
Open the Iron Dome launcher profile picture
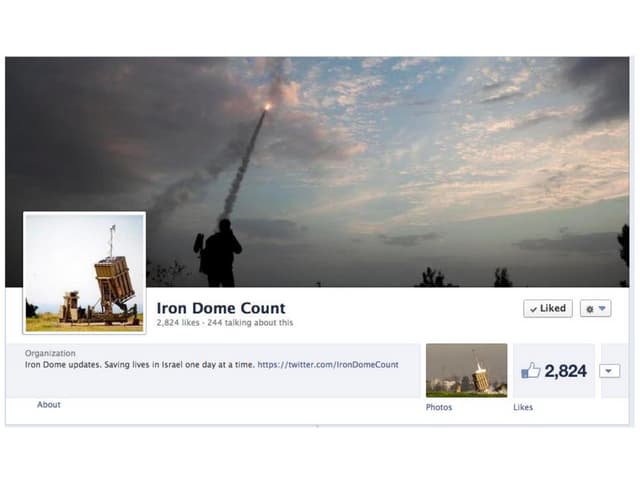[84, 272]
